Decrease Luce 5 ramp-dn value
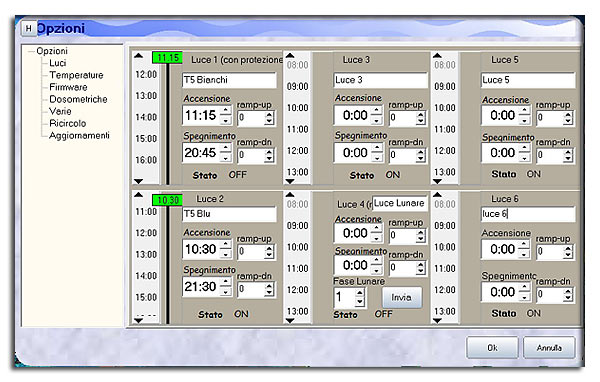600x382 pixels. [x=568, y=158]
